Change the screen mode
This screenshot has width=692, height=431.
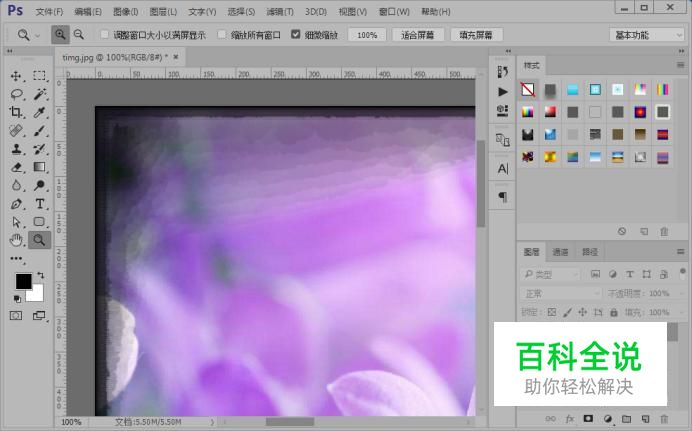[x=39, y=315]
